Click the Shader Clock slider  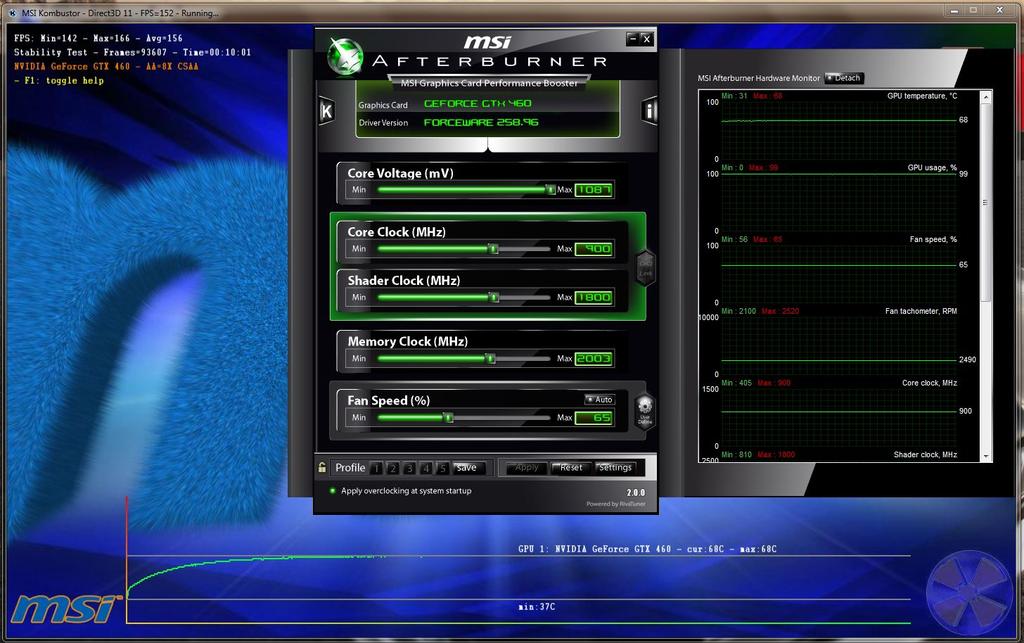click(x=464, y=298)
